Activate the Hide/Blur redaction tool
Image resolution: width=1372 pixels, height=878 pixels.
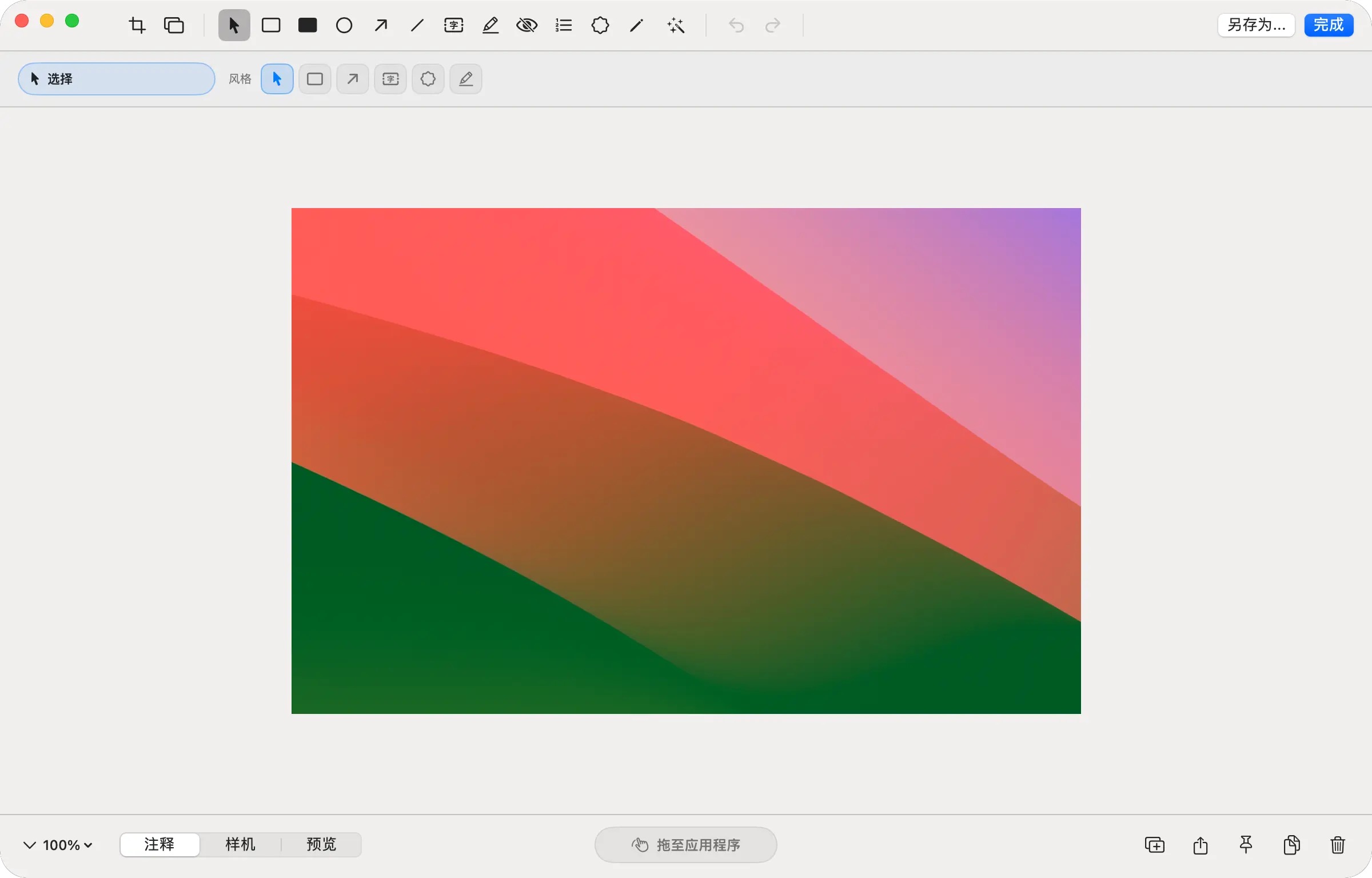coord(527,25)
